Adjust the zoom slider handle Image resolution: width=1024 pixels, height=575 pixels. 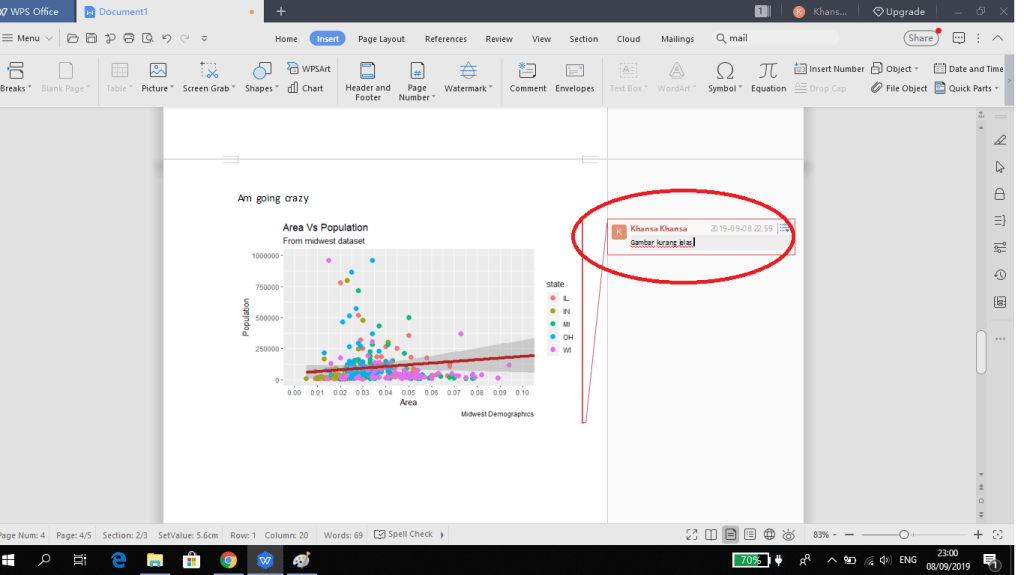904,534
